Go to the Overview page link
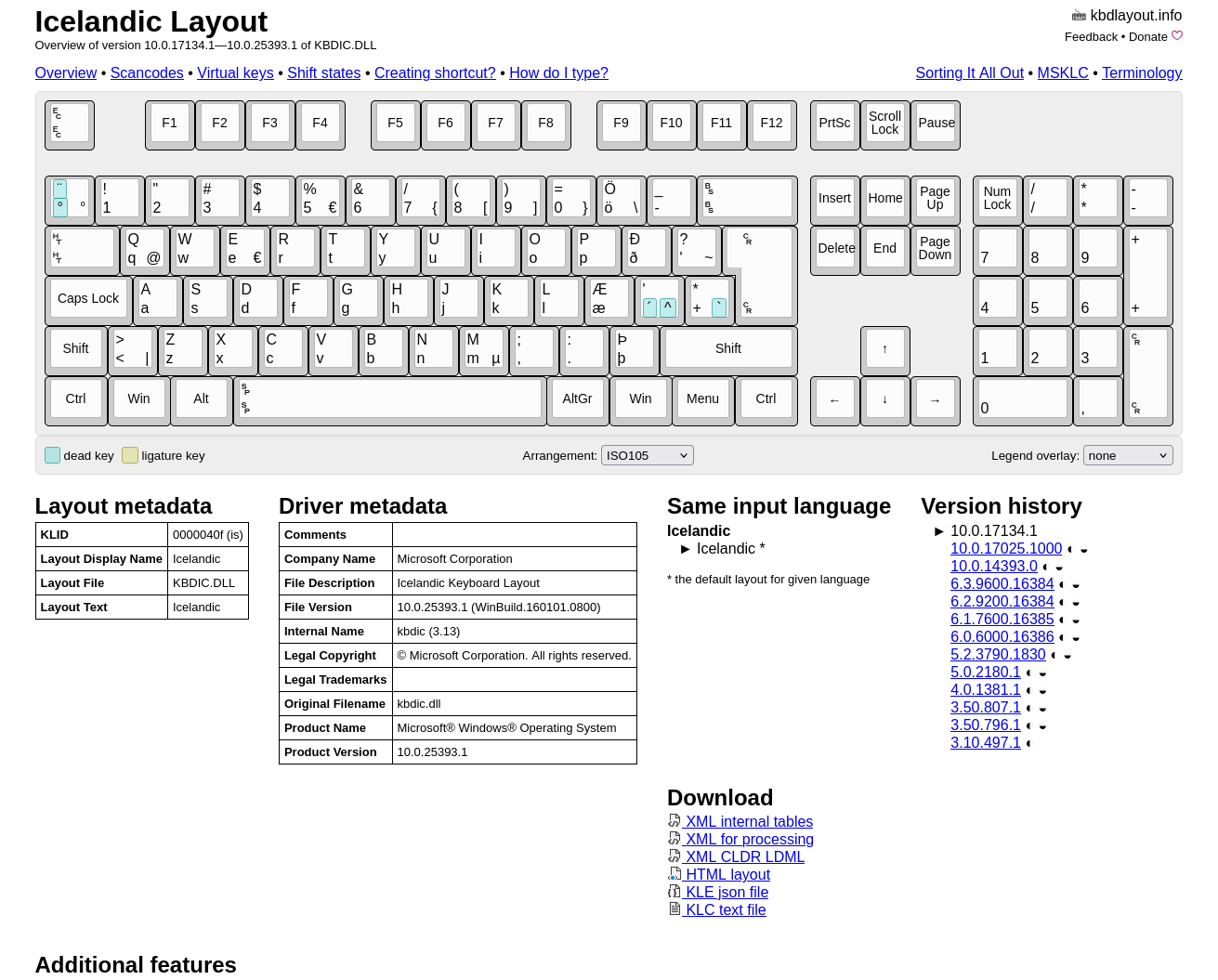Screen dimensions: 1218x980 [66, 73]
